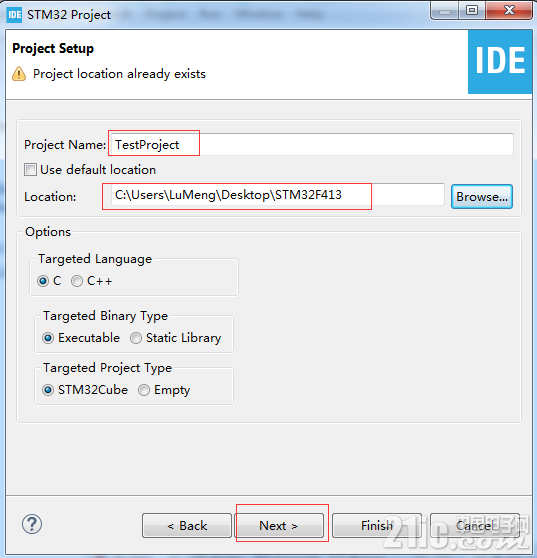Click the Finish button
The image size is (537, 558).
[377, 525]
